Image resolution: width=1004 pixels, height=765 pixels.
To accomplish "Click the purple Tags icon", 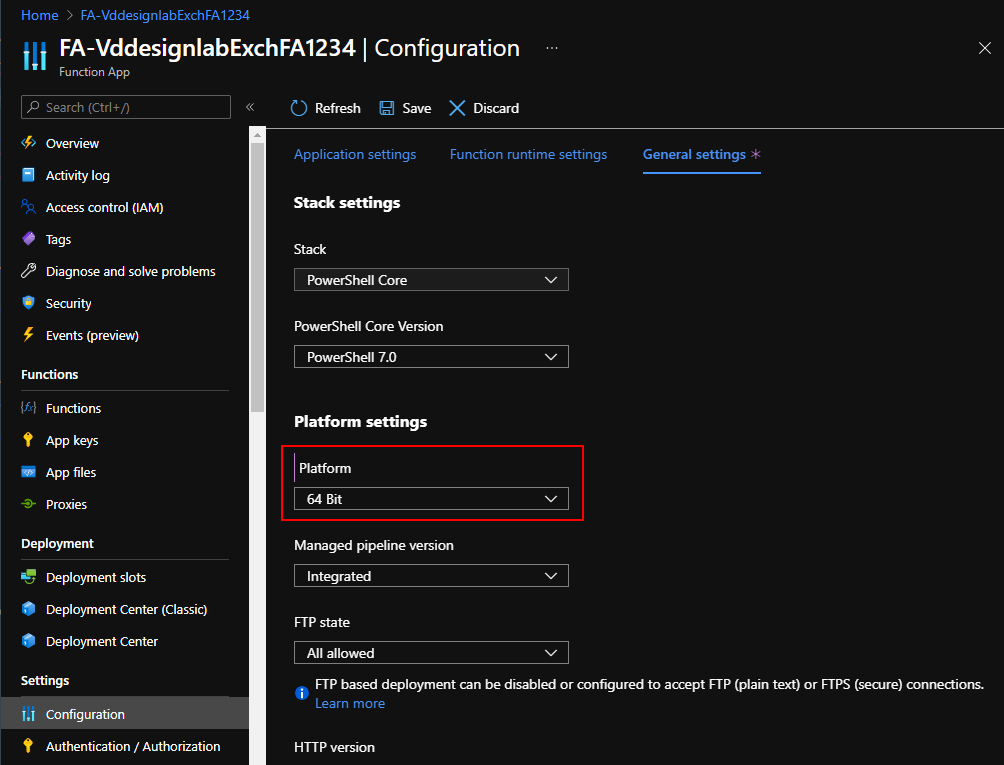I will click(x=28, y=239).
